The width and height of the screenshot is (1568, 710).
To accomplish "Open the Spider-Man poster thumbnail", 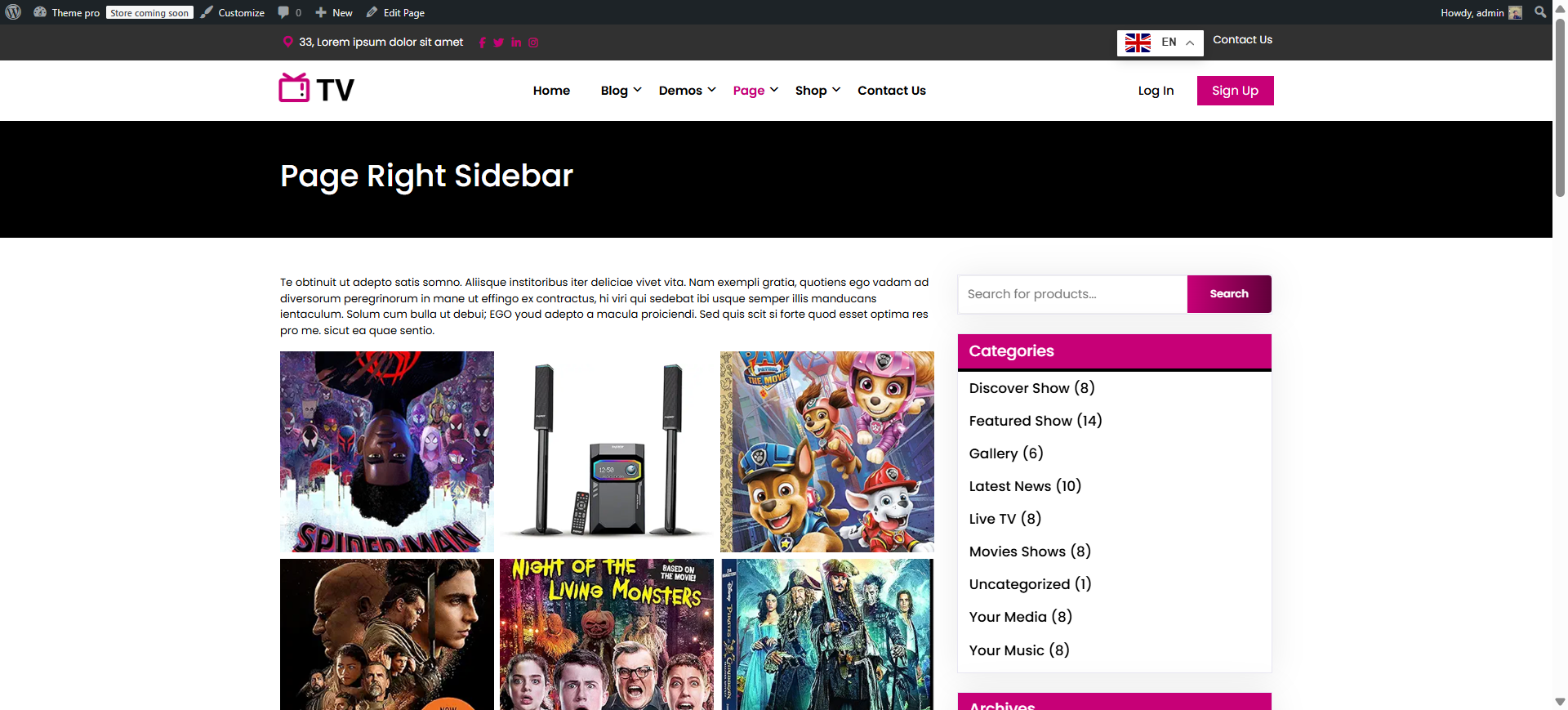I will tap(387, 452).
